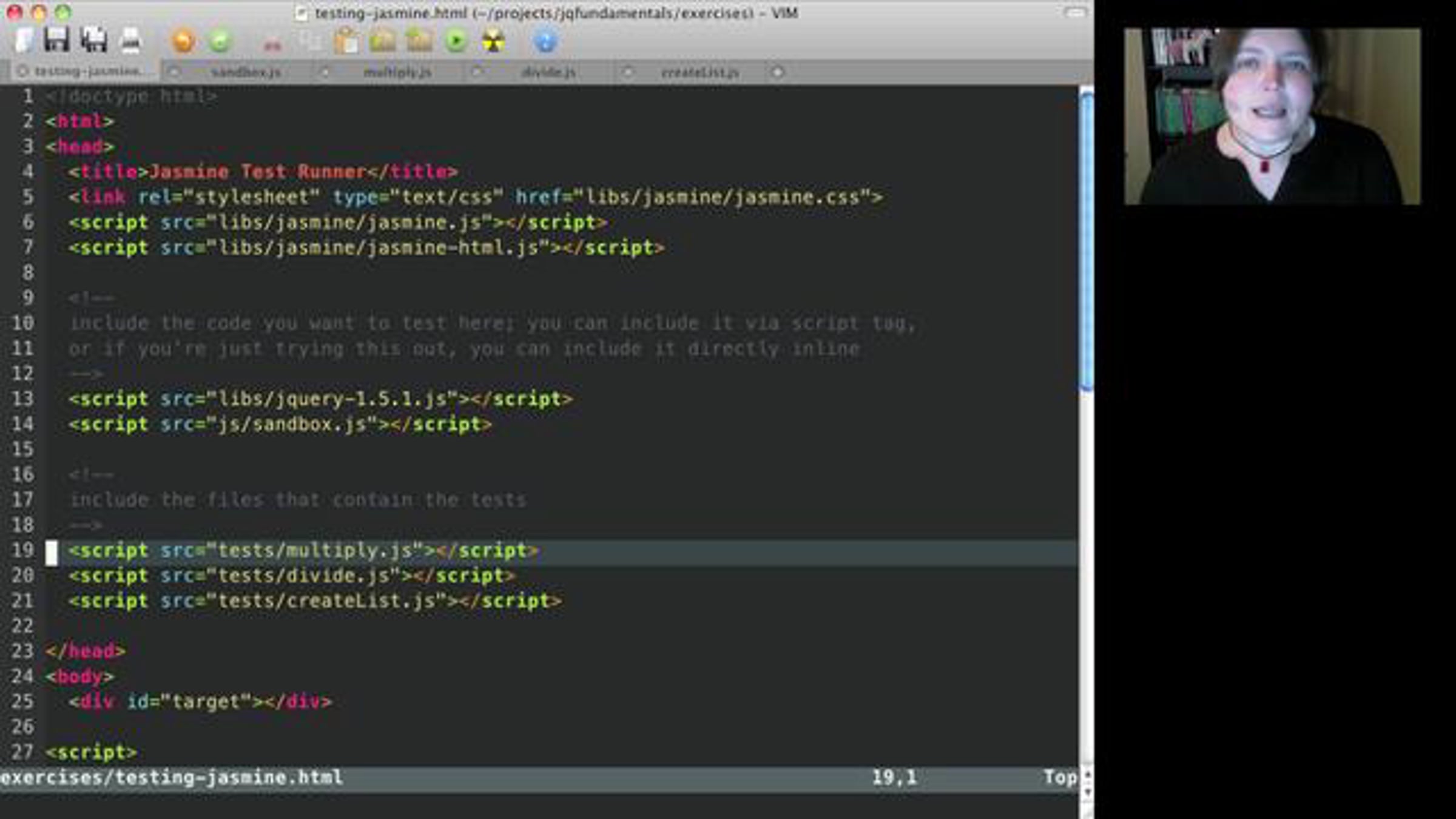Click the Open file toolbar icon
The height and width of the screenshot is (819, 1456).
pos(24,41)
